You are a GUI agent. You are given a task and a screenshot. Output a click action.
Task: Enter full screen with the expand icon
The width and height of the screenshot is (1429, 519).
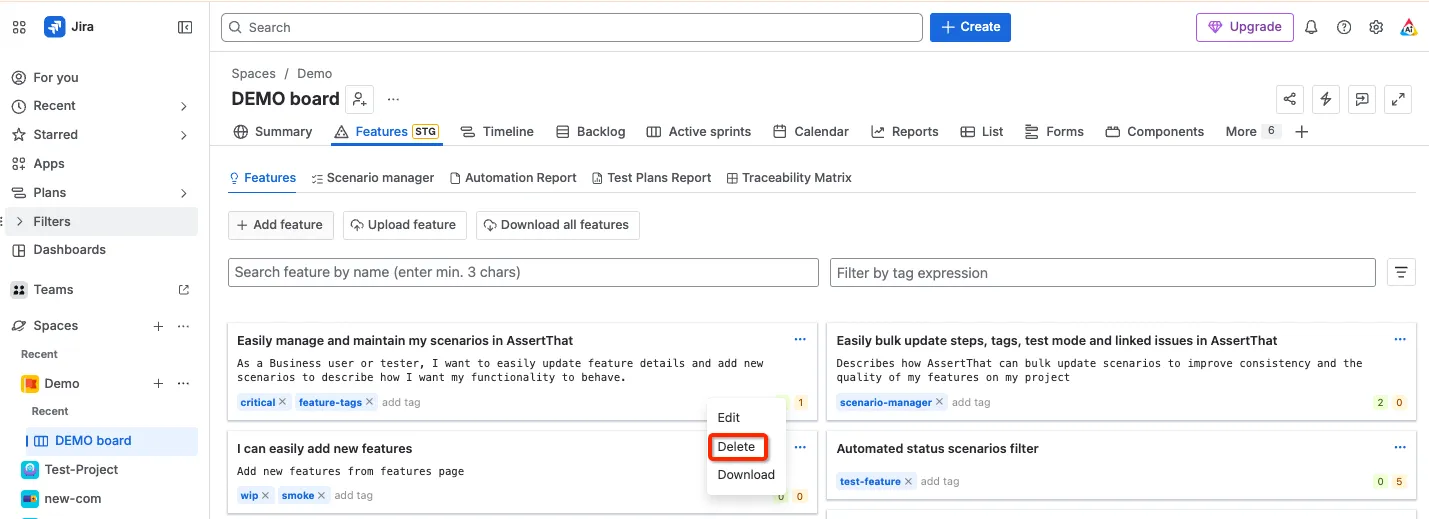coord(1398,99)
